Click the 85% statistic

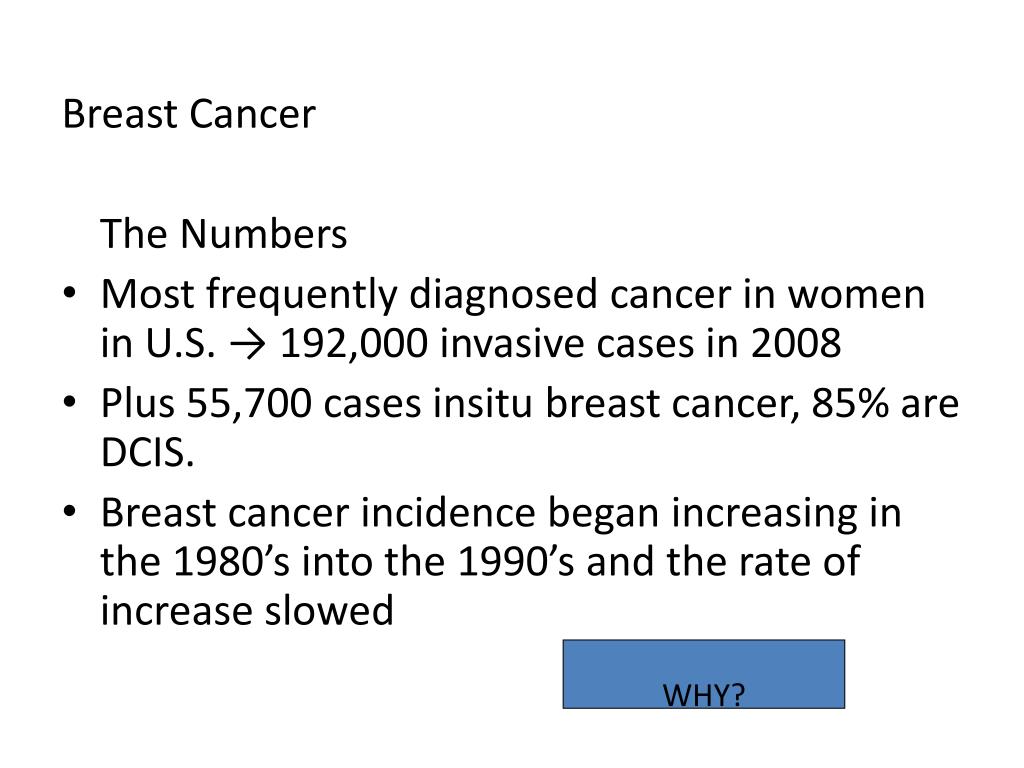coord(850,403)
